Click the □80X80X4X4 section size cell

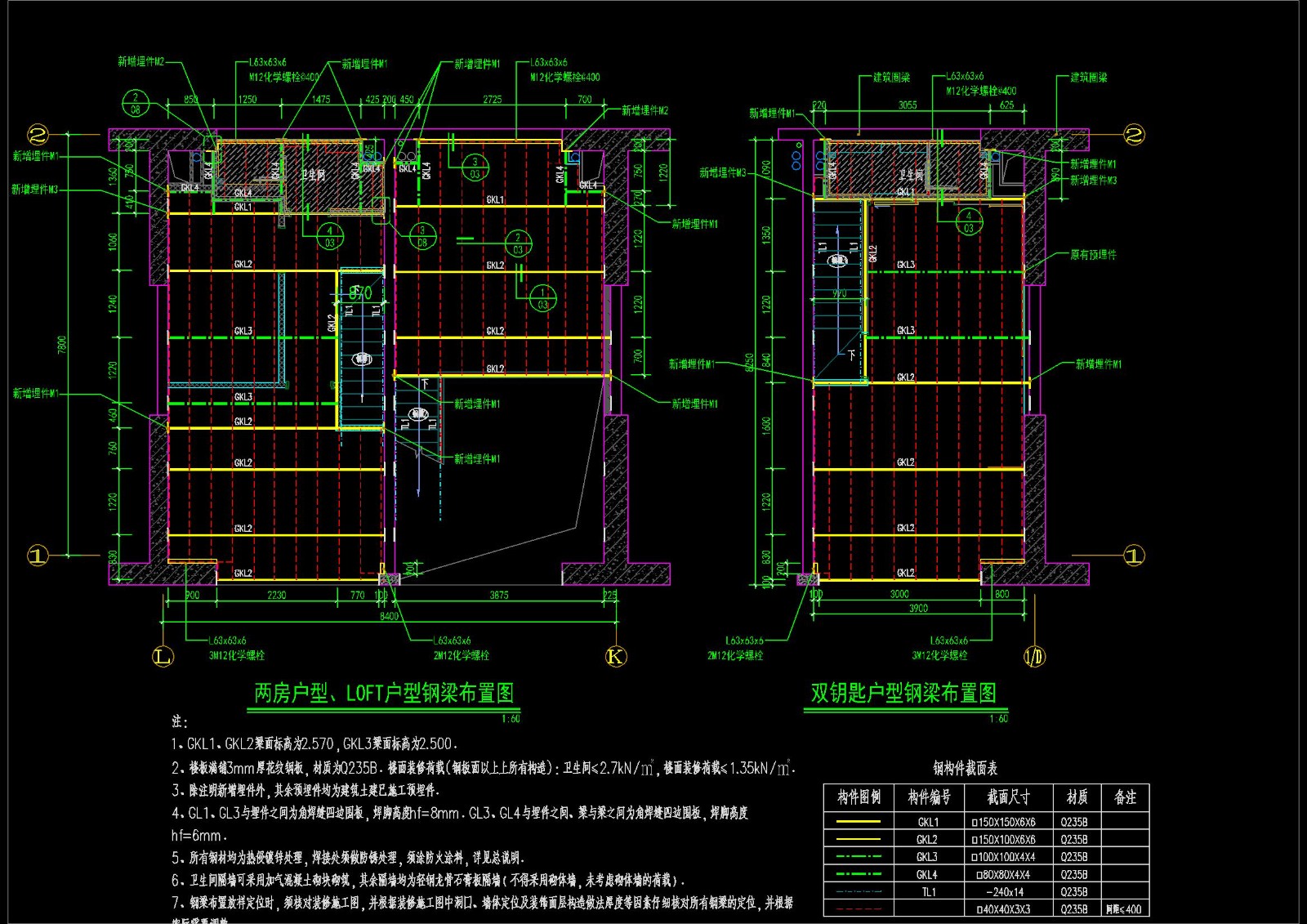pyautogui.click(x=1003, y=874)
